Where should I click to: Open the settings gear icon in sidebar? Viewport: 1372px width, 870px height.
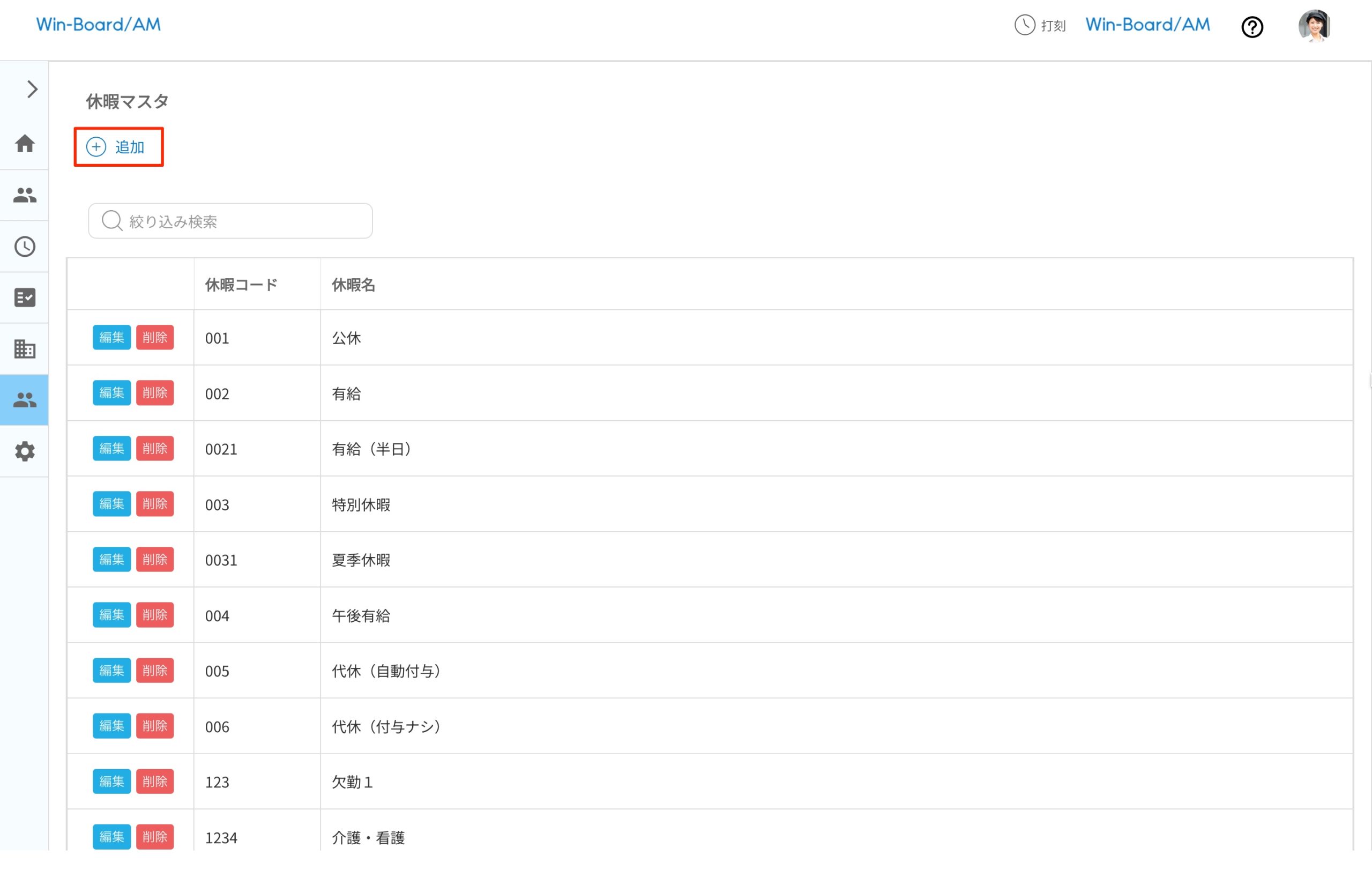click(x=25, y=451)
